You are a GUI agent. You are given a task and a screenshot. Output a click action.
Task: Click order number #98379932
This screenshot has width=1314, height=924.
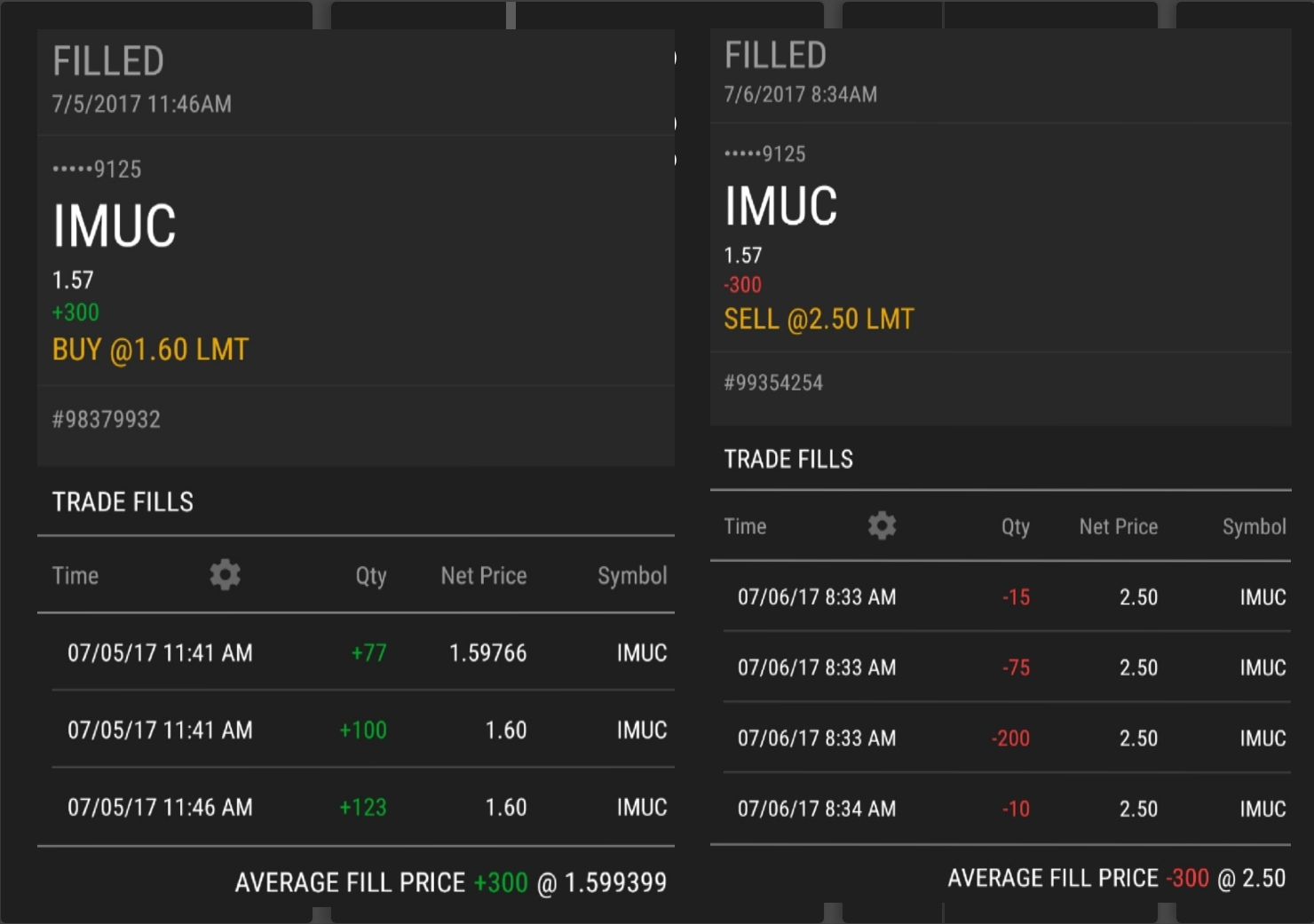click(107, 420)
